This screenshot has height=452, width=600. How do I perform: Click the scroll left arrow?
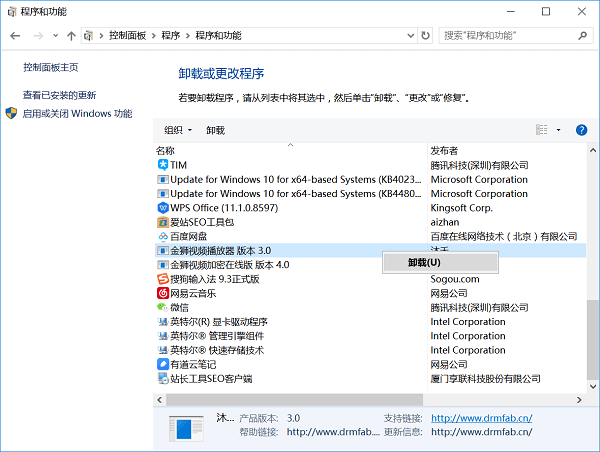pyautogui.click(x=160, y=400)
